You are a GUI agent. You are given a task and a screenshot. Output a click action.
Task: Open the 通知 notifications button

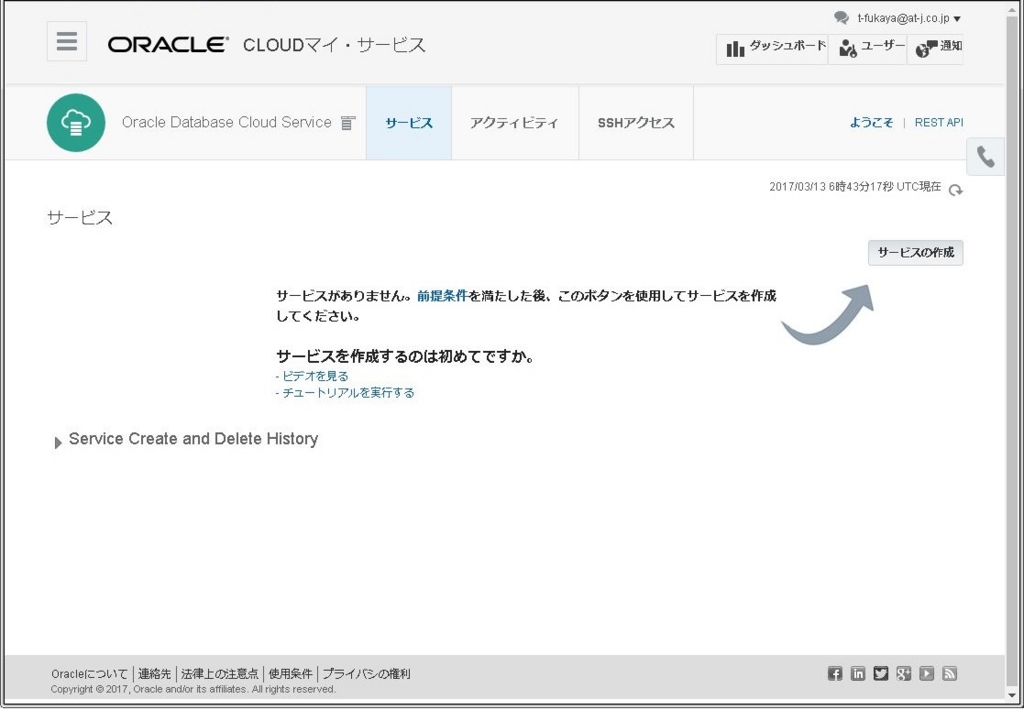pyautogui.click(x=935, y=49)
